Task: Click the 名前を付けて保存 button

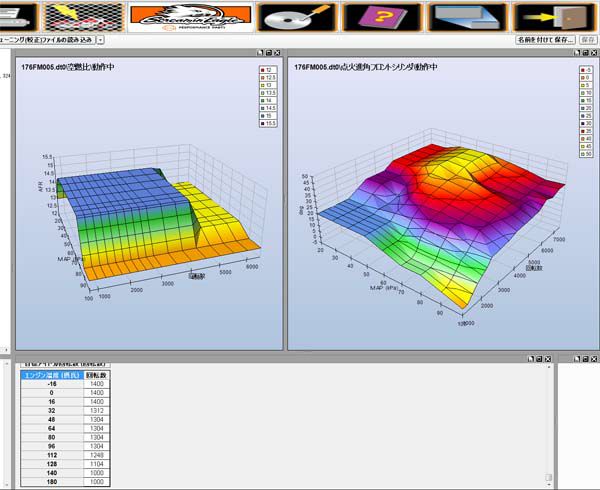Action: coord(544,40)
